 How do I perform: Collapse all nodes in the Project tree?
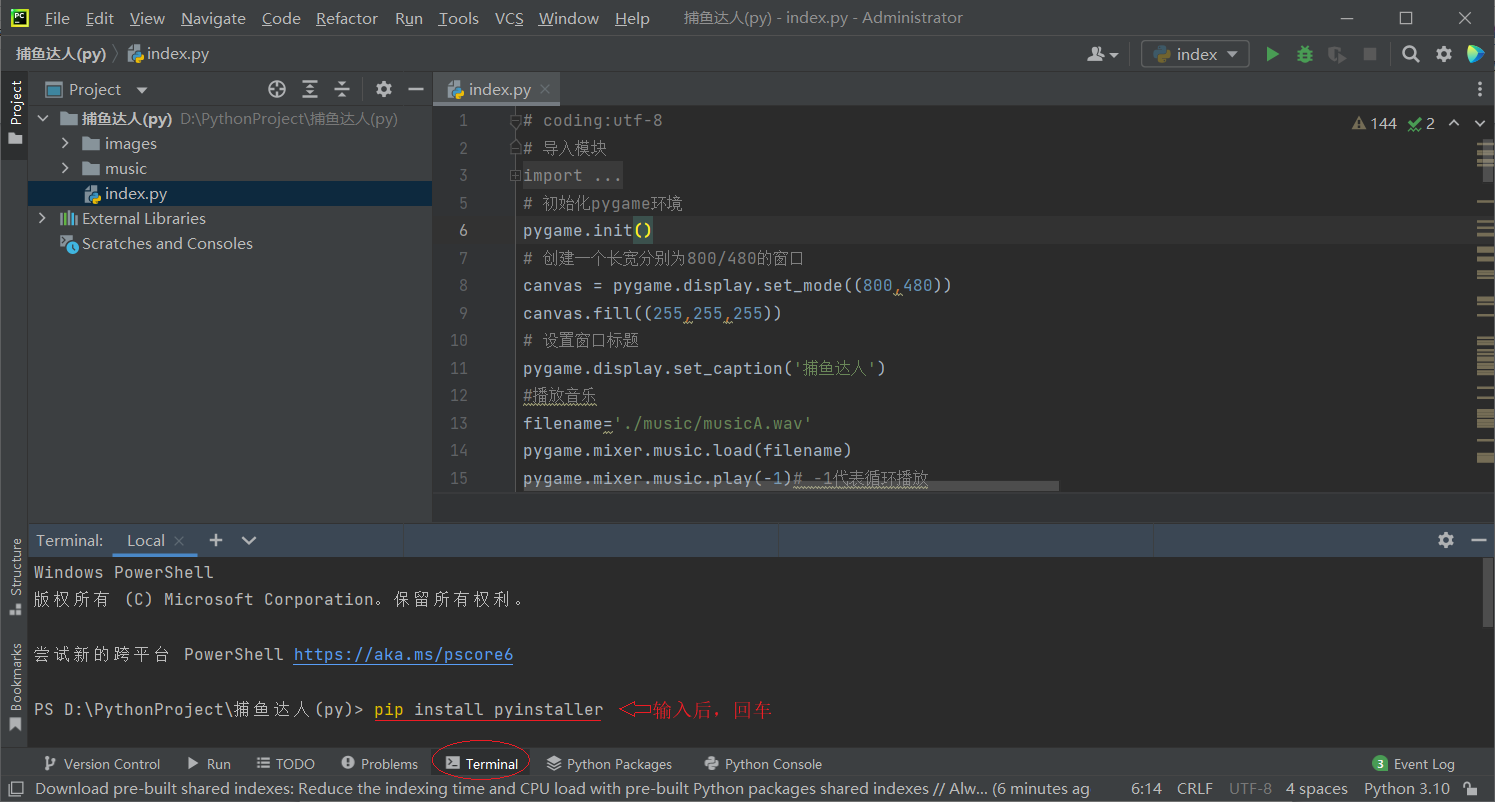pos(343,89)
